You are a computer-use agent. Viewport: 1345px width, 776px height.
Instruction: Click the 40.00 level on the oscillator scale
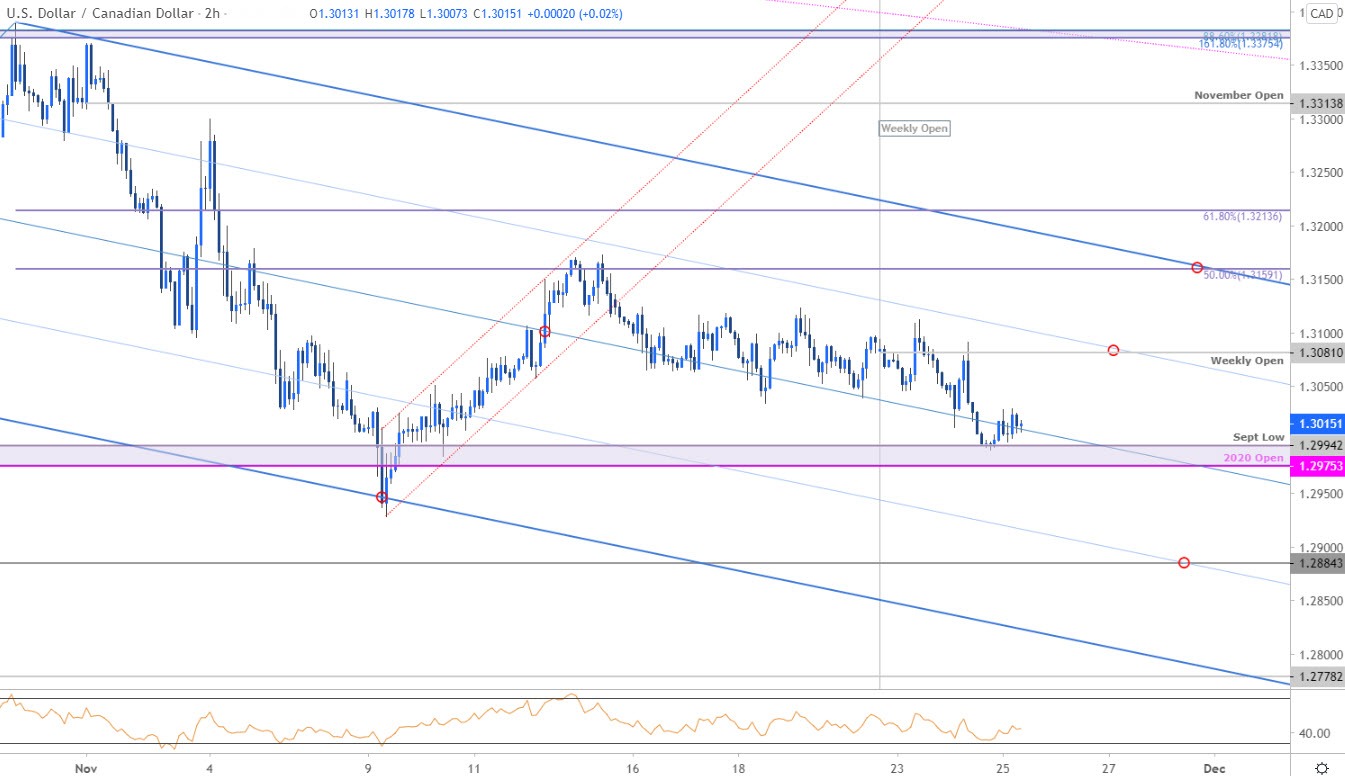[1315, 733]
